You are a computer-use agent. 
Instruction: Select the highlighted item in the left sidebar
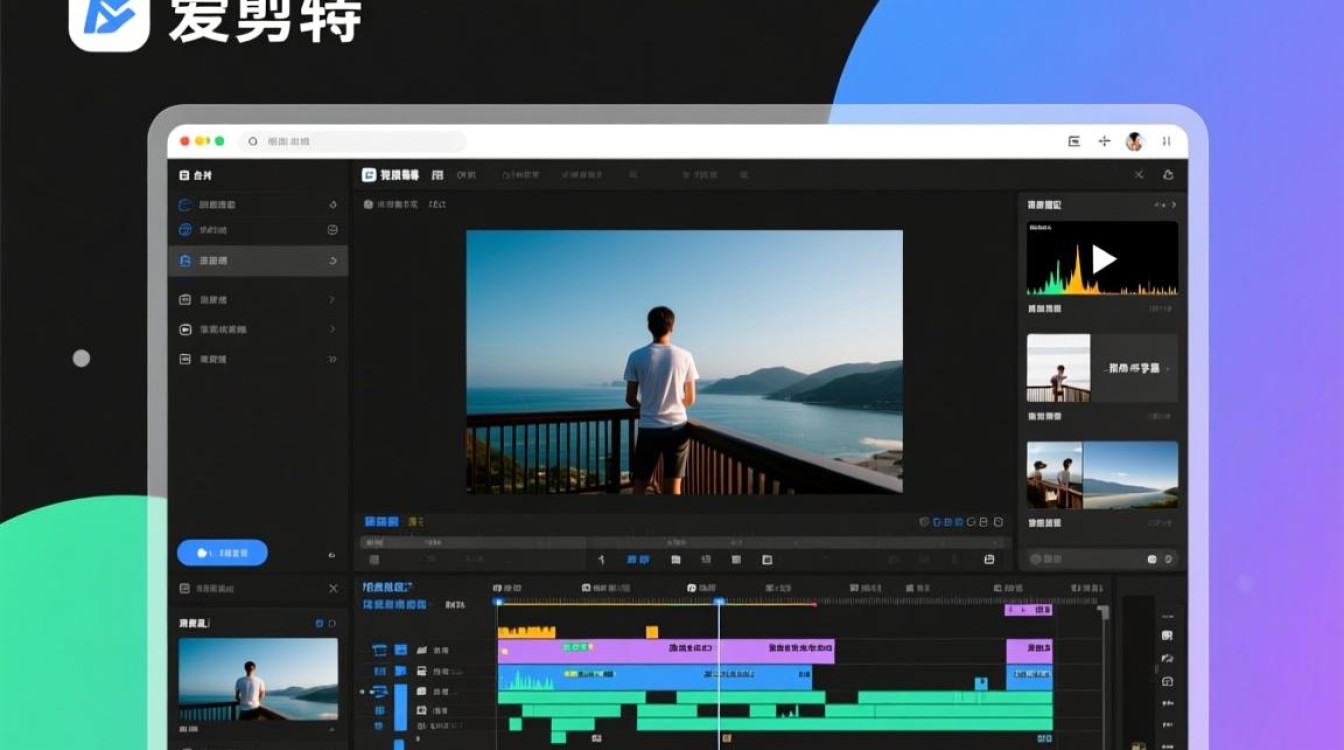click(x=258, y=261)
